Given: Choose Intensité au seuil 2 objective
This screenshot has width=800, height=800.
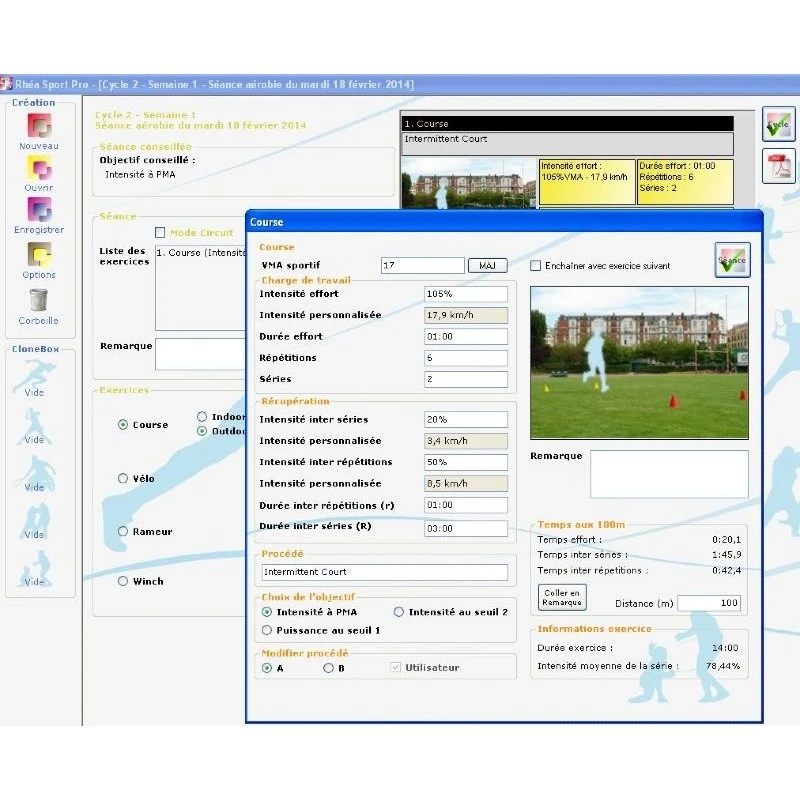Looking at the screenshot, I should point(399,612).
